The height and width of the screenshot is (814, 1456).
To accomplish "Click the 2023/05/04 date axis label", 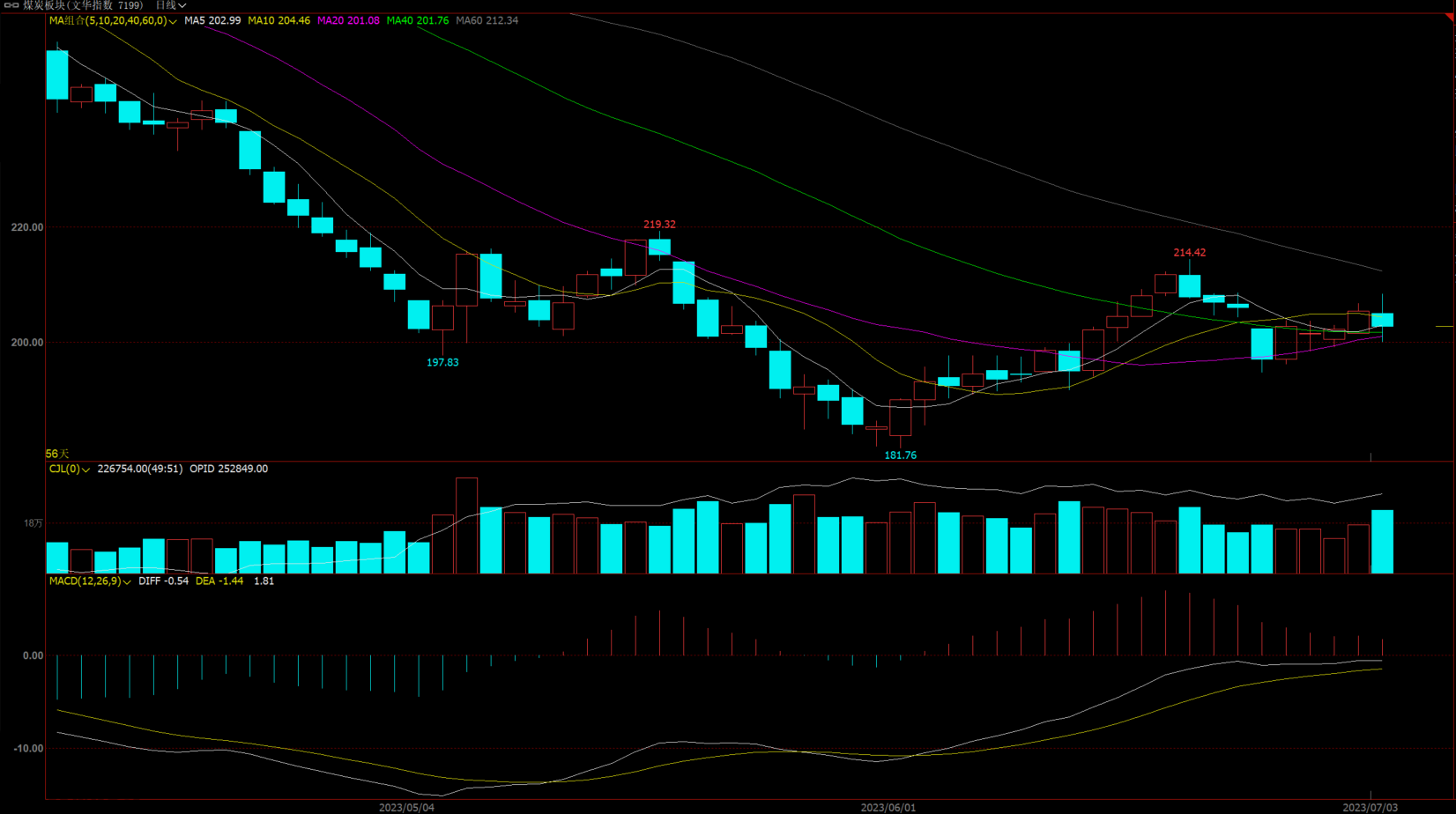I will click(x=406, y=808).
